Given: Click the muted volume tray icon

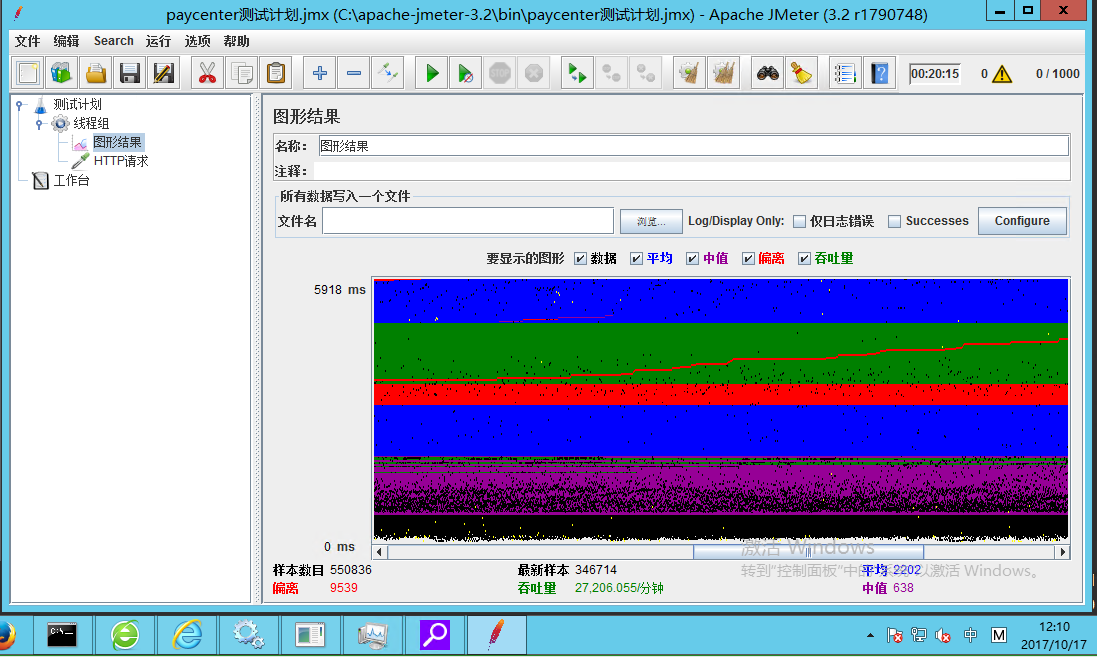Looking at the screenshot, I should click(942, 635).
